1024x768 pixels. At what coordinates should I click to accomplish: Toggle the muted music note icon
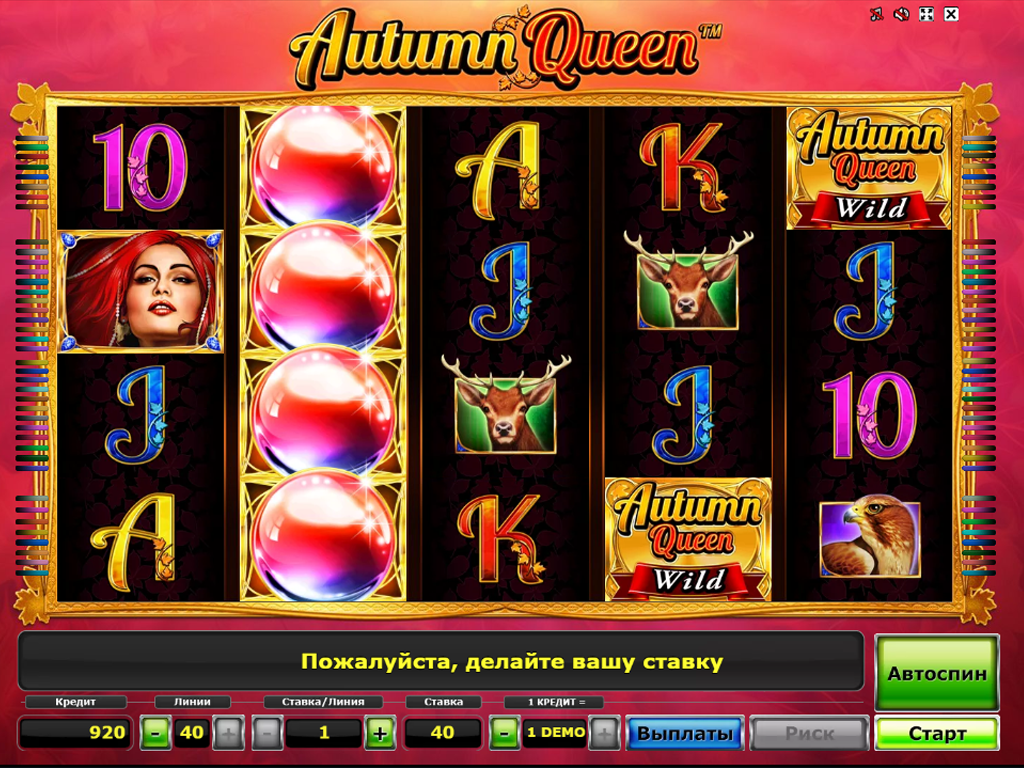(876, 14)
